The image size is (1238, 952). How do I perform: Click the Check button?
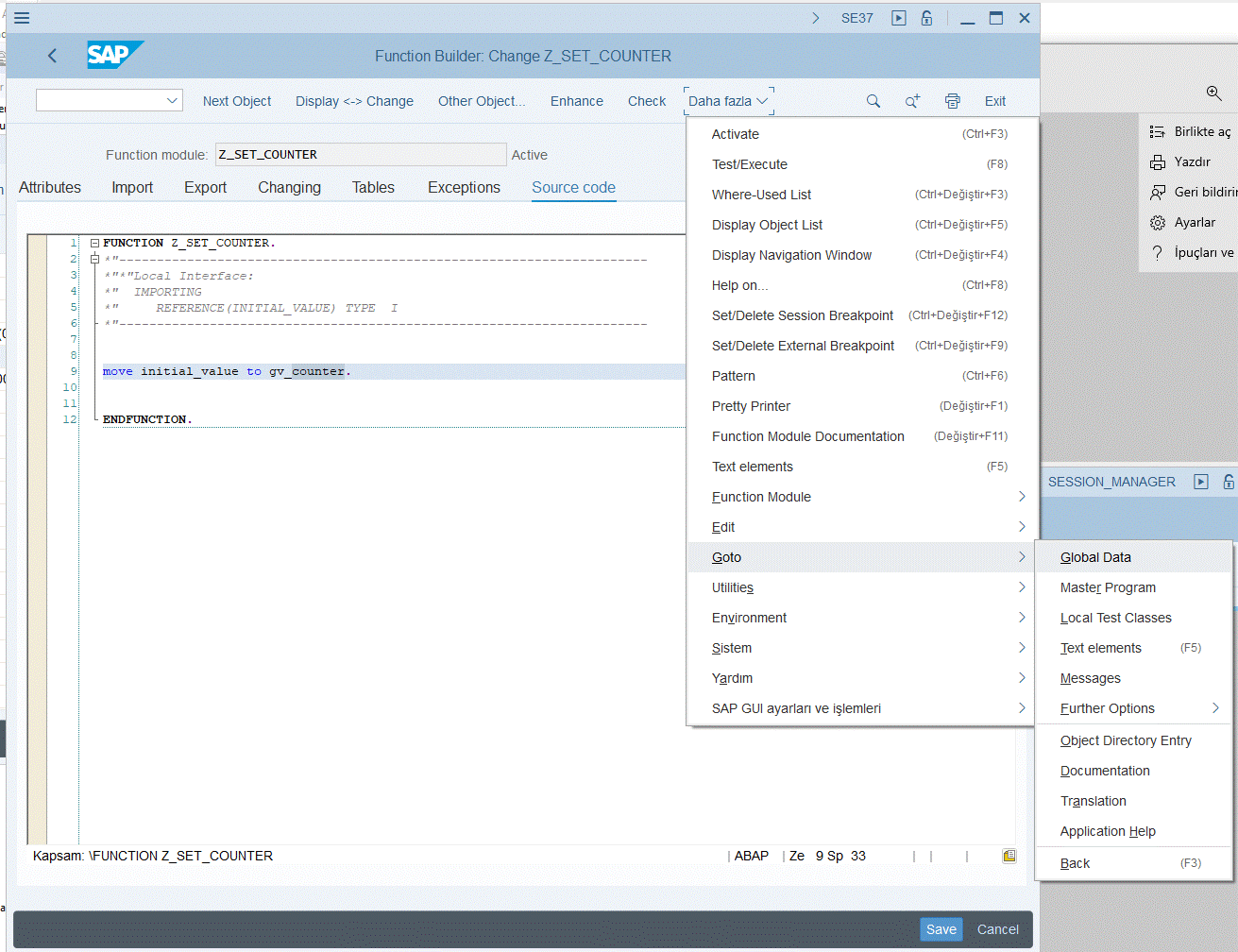click(647, 101)
